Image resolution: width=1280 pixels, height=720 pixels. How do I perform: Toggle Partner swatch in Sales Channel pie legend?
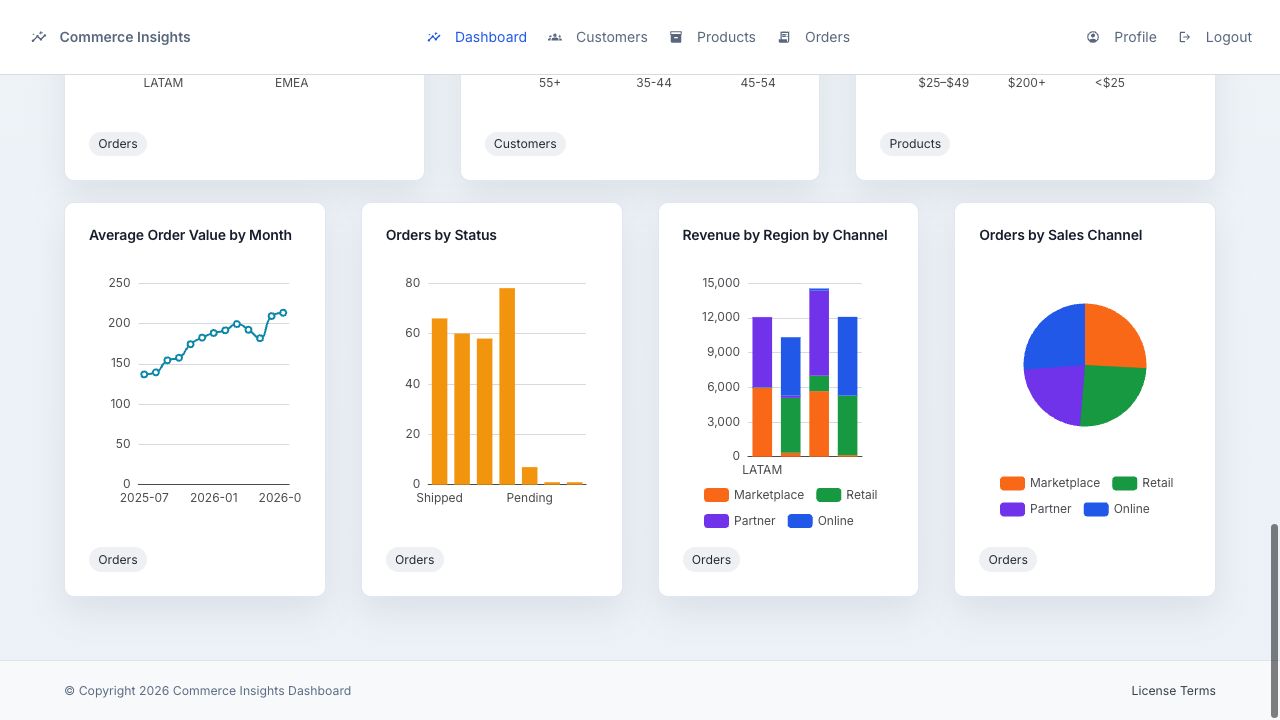point(1012,509)
